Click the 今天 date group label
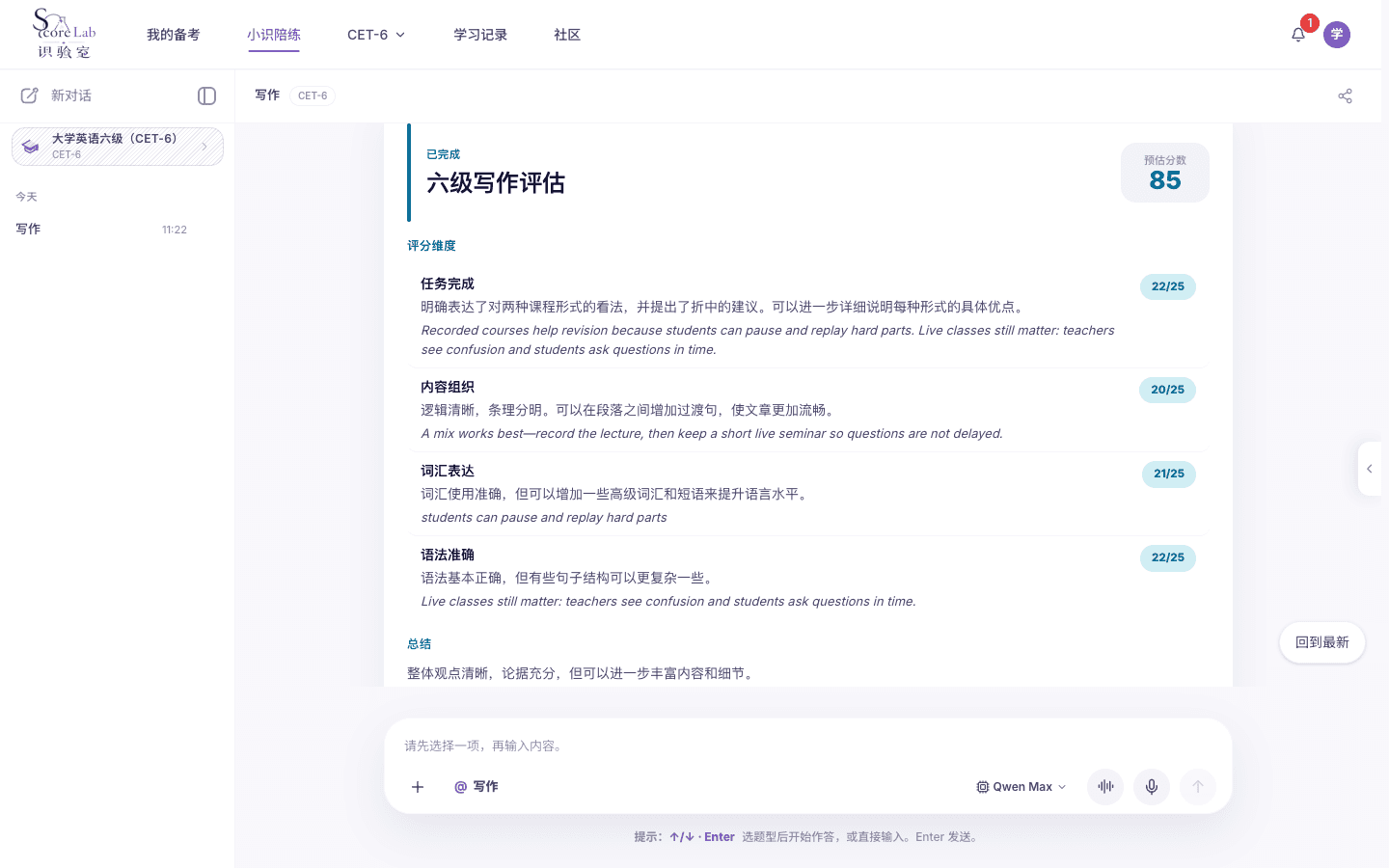 tap(26, 197)
